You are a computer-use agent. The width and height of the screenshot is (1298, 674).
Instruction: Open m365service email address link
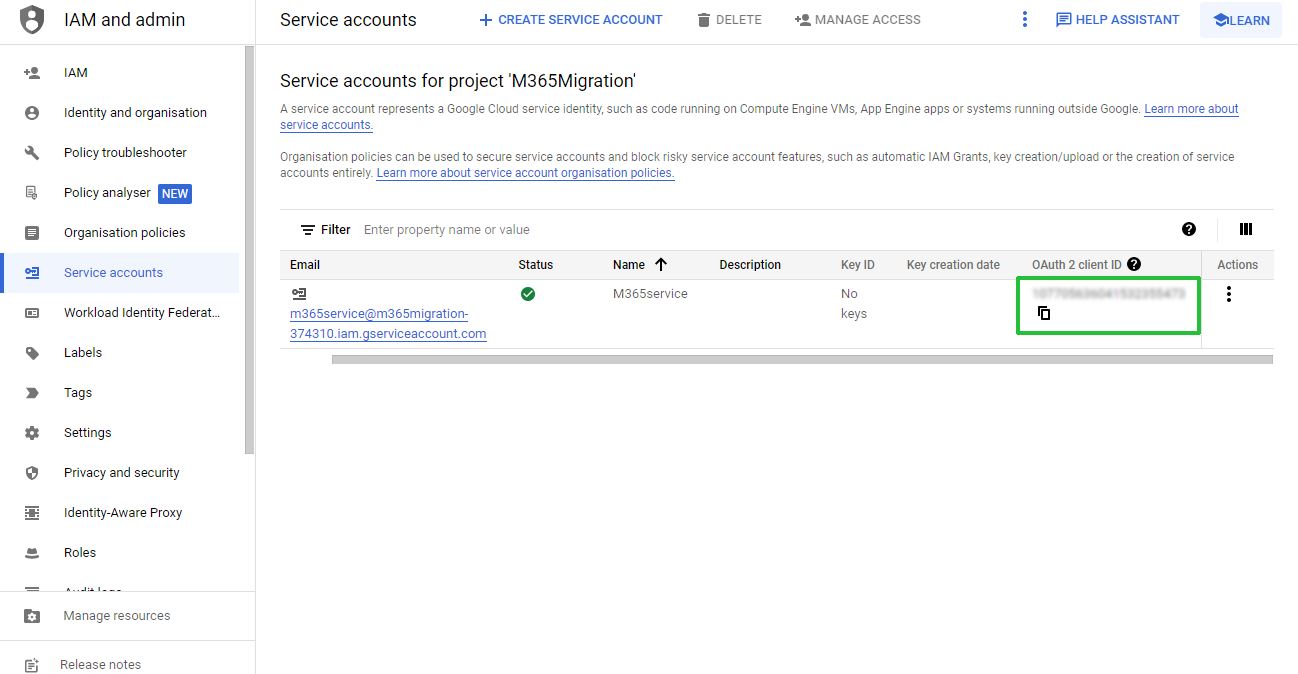tap(388, 324)
